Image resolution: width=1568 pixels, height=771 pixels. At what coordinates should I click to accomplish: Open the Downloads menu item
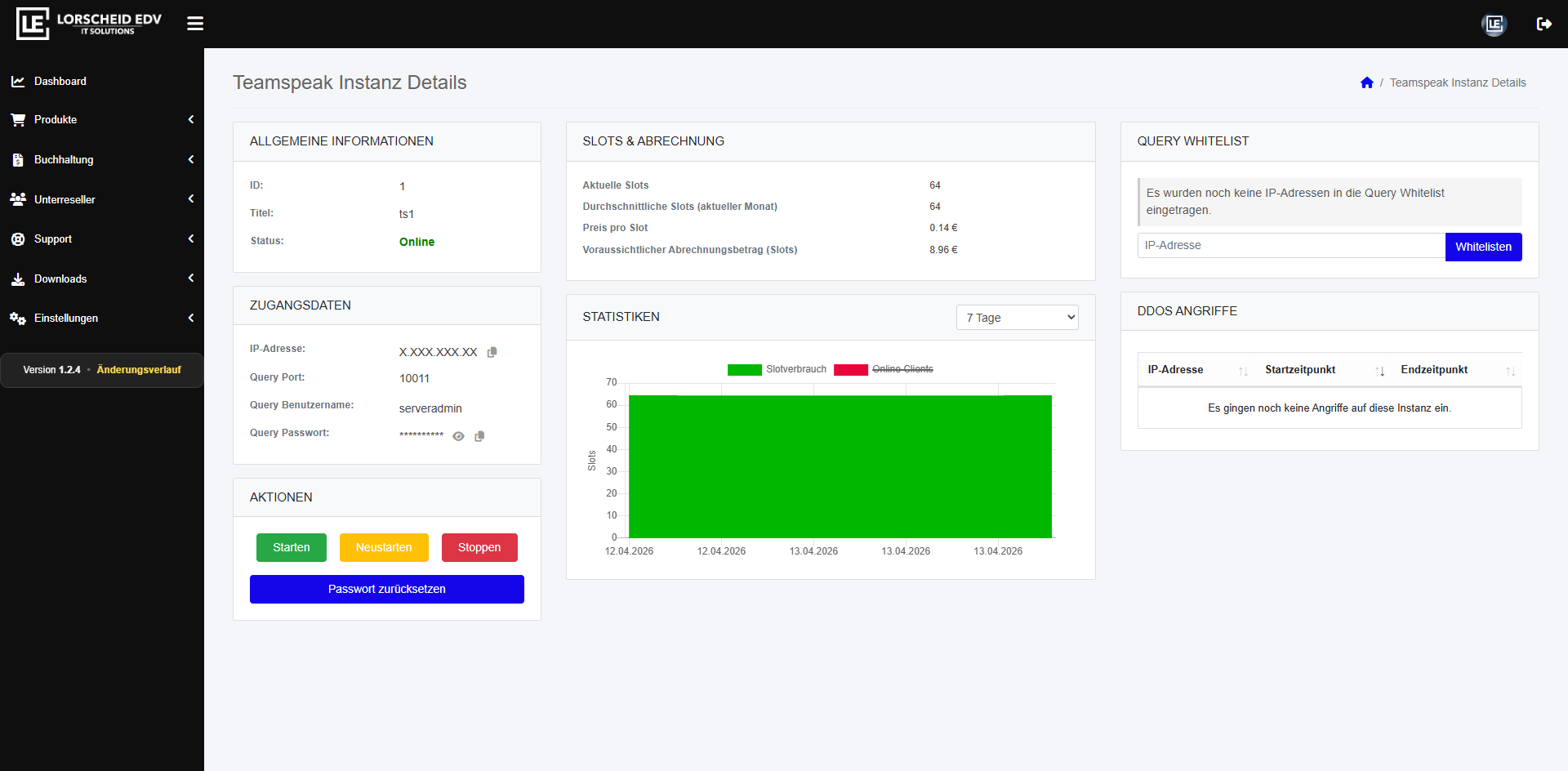tap(102, 279)
